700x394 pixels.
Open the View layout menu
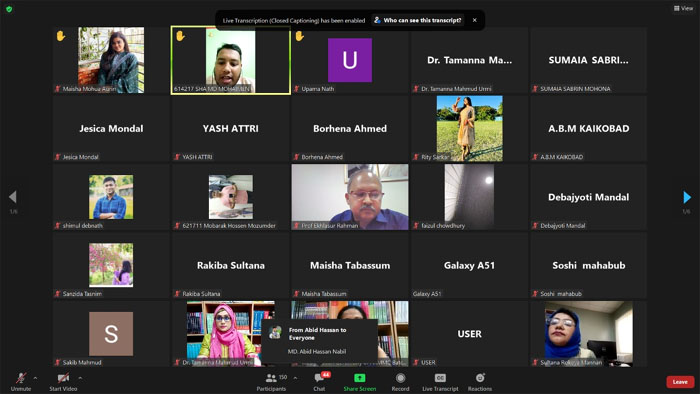pos(683,8)
